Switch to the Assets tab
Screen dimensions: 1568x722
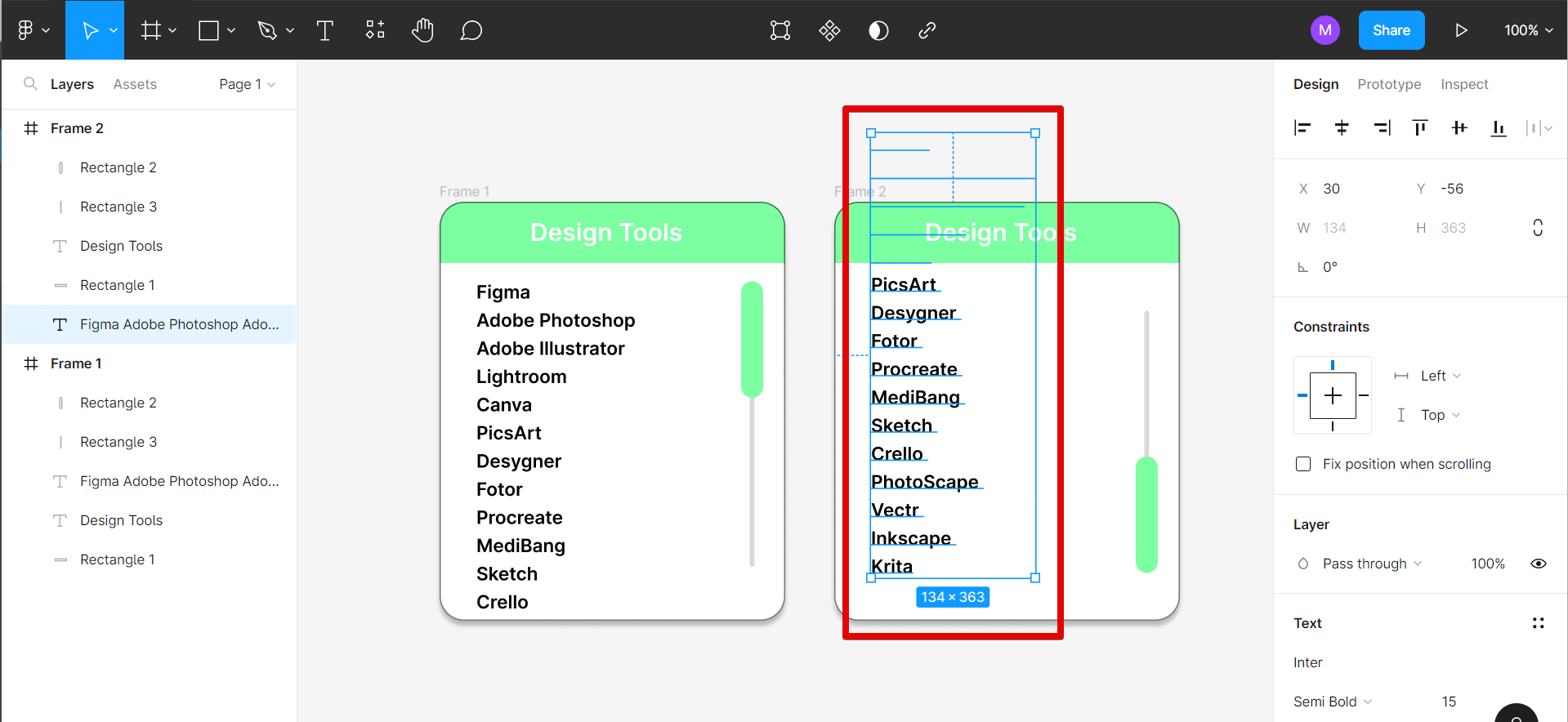pyautogui.click(x=135, y=84)
